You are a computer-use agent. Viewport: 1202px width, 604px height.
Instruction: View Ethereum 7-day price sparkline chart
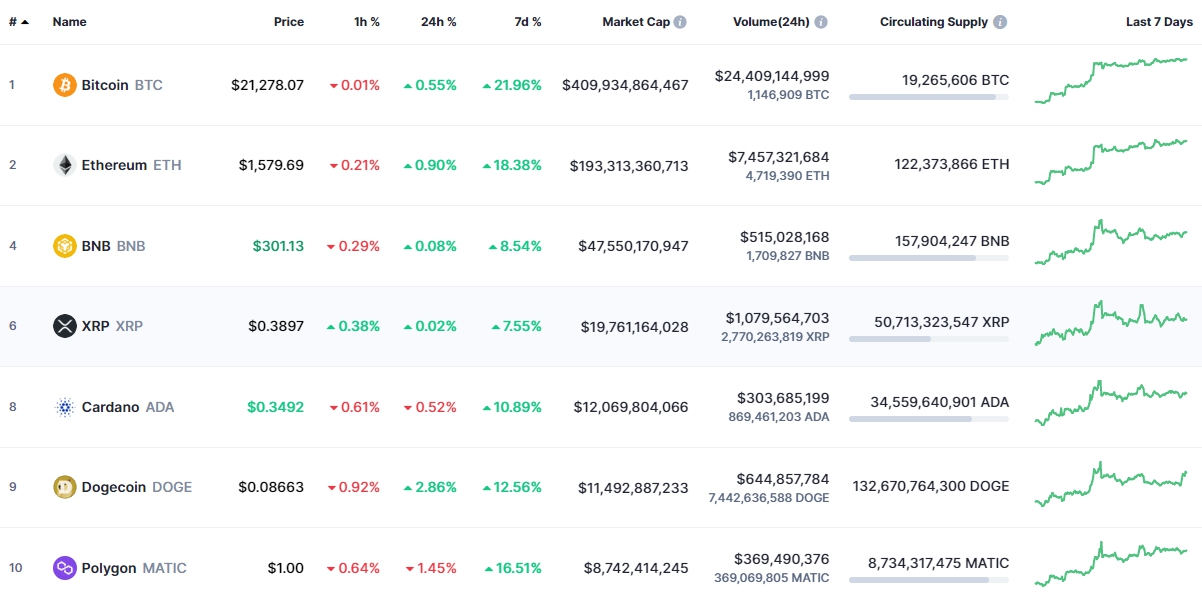click(x=1111, y=161)
